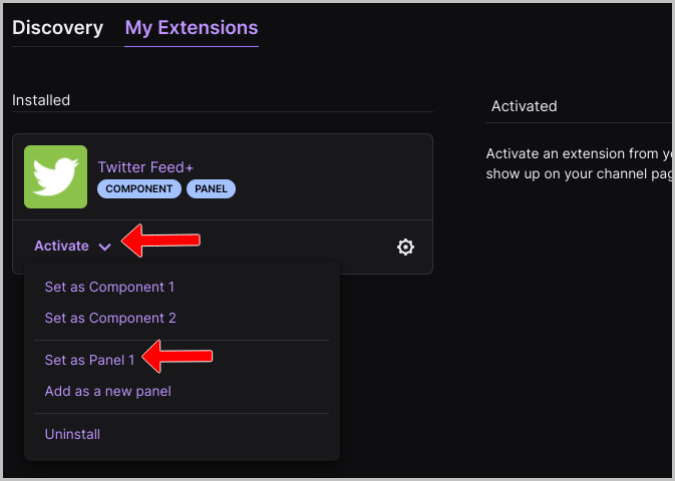This screenshot has width=675, height=481.
Task: Toggle the Activate dropdown chevron
Action: tap(105, 247)
